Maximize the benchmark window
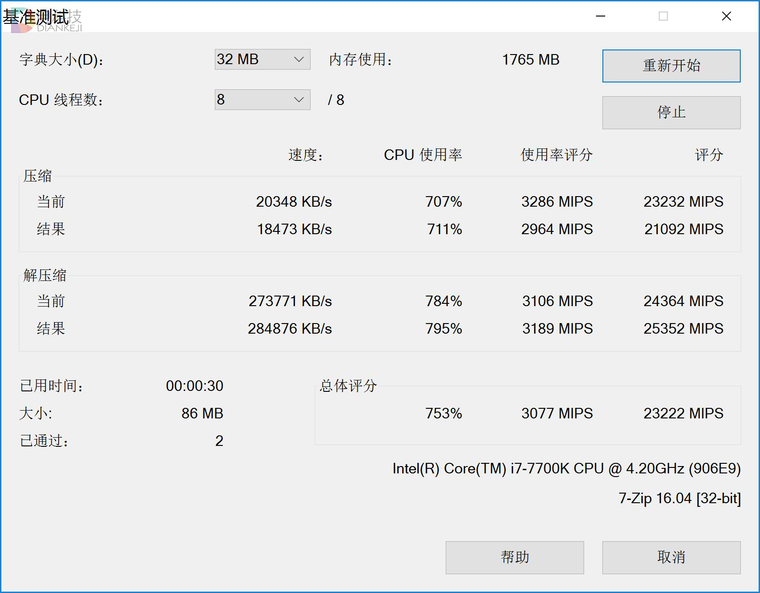 coord(663,16)
